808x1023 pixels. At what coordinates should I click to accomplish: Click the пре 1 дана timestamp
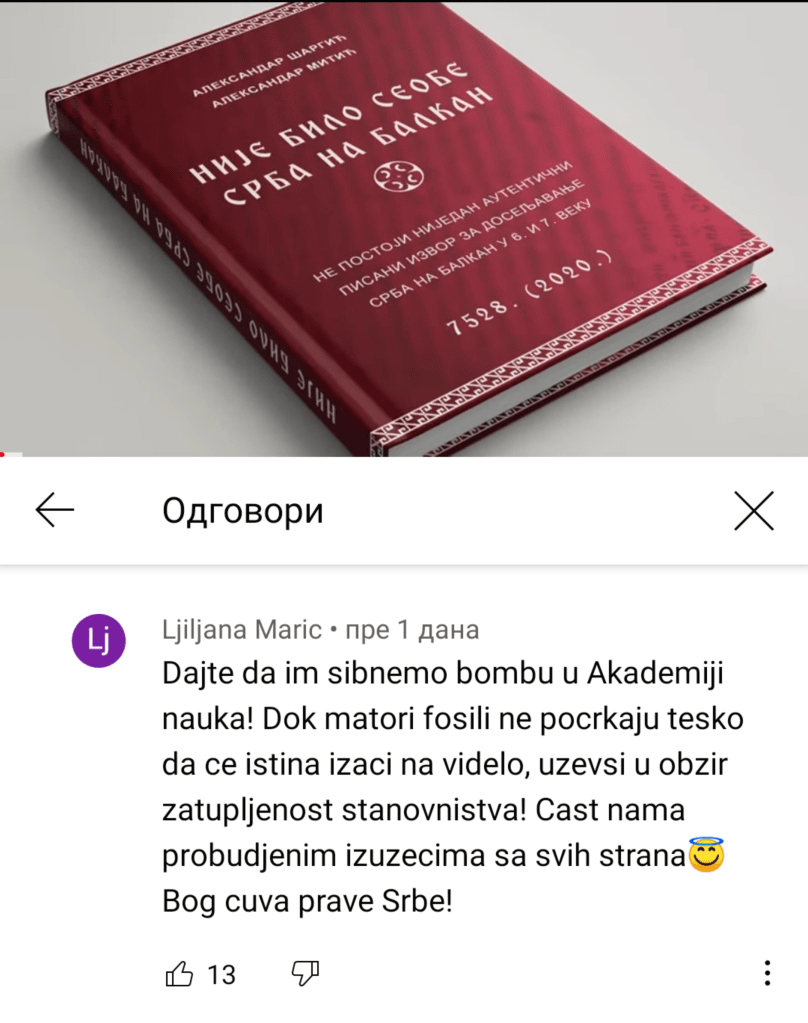[412, 630]
